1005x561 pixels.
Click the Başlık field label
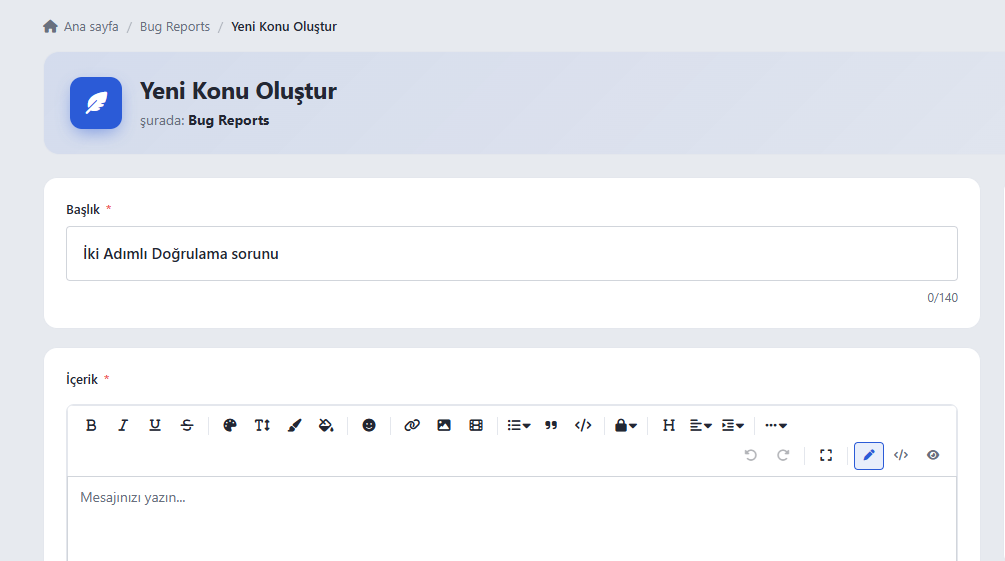(83, 210)
